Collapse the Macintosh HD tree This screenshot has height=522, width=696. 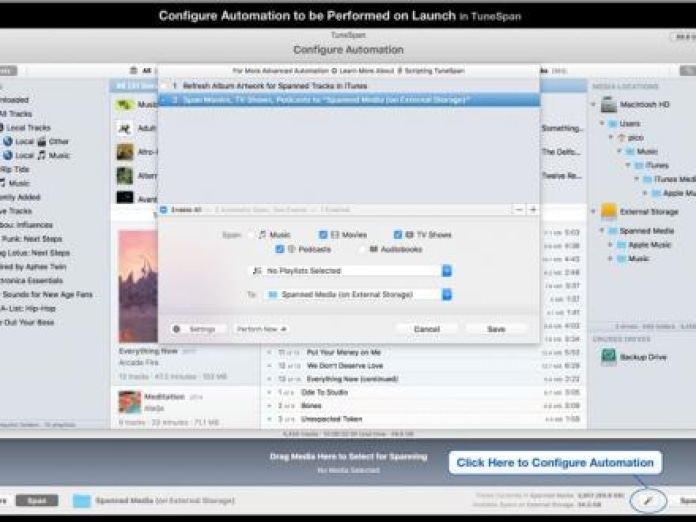point(594,104)
